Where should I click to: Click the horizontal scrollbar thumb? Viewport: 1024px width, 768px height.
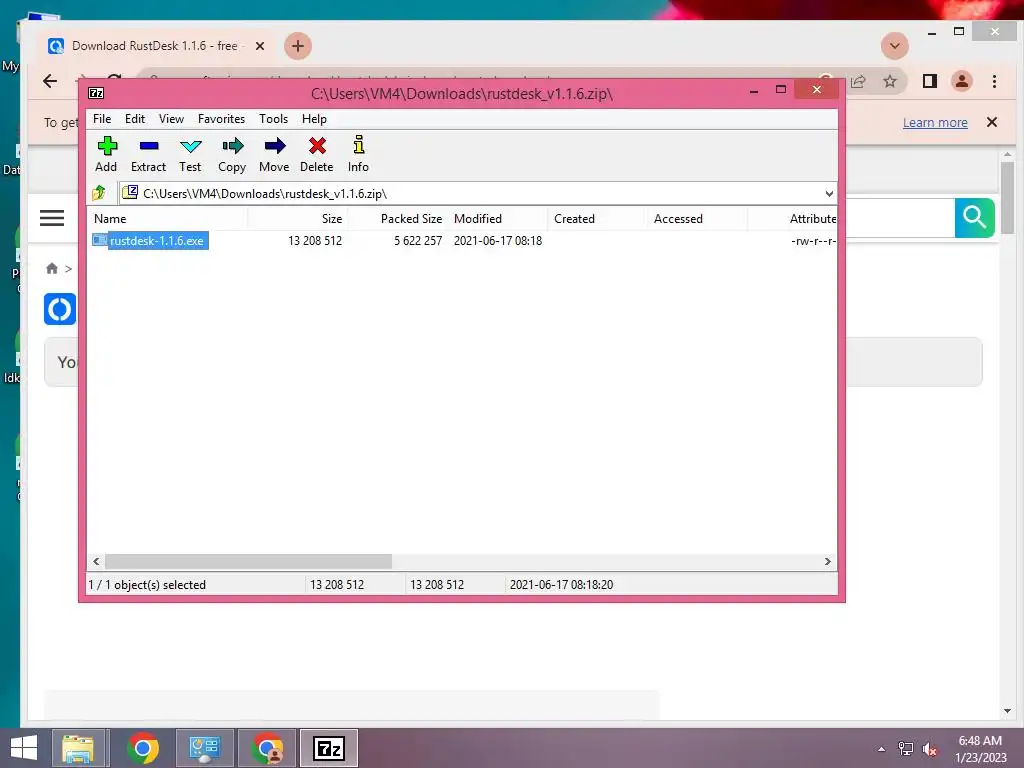(249, 561)
